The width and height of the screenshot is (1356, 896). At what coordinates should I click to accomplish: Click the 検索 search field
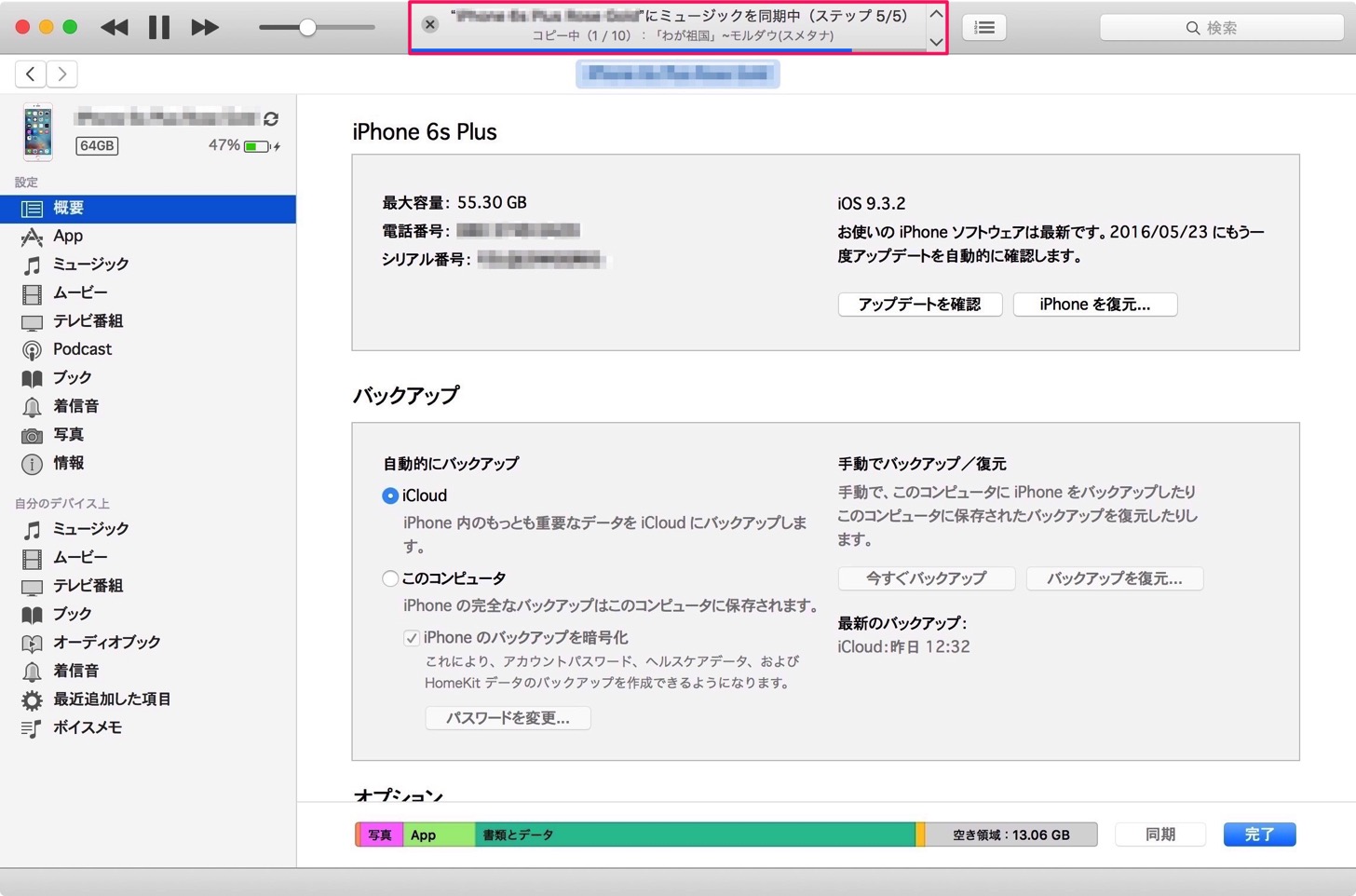(1221, 28)
